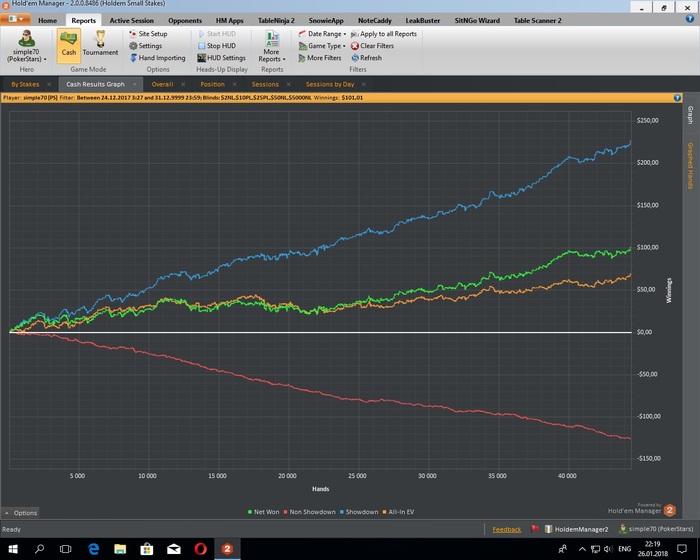Switch to Overall report tab
Image resolution: width=700 pixels, height=560 pixels.
162,84
